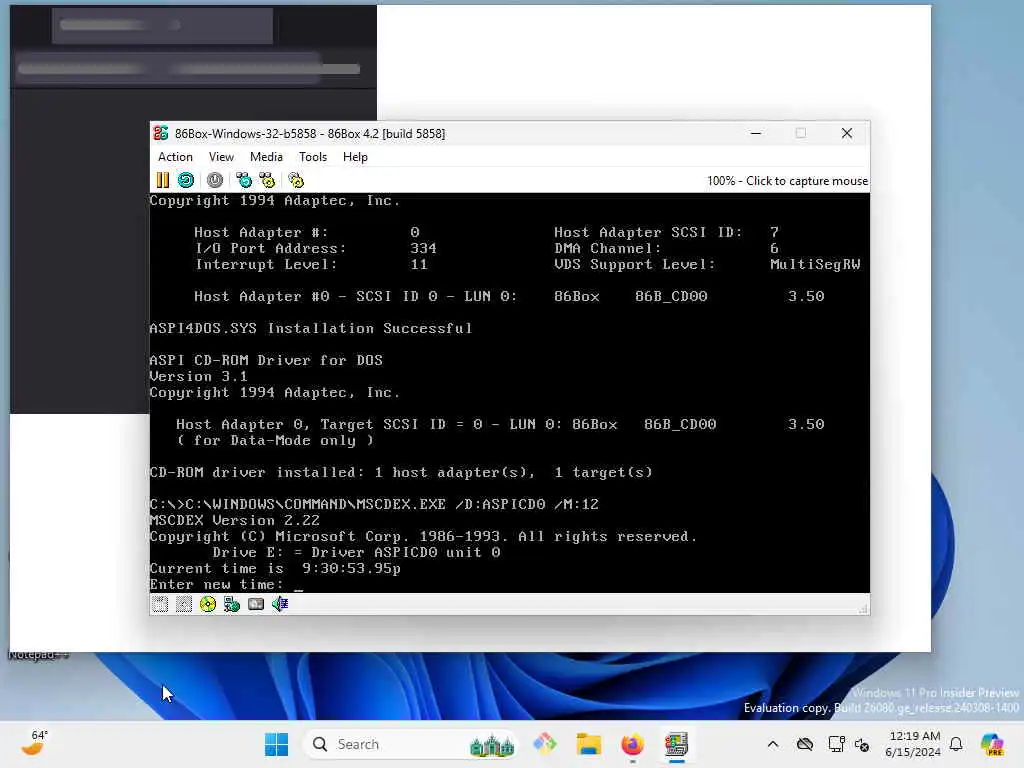Open the Media menu

[266, 157]
